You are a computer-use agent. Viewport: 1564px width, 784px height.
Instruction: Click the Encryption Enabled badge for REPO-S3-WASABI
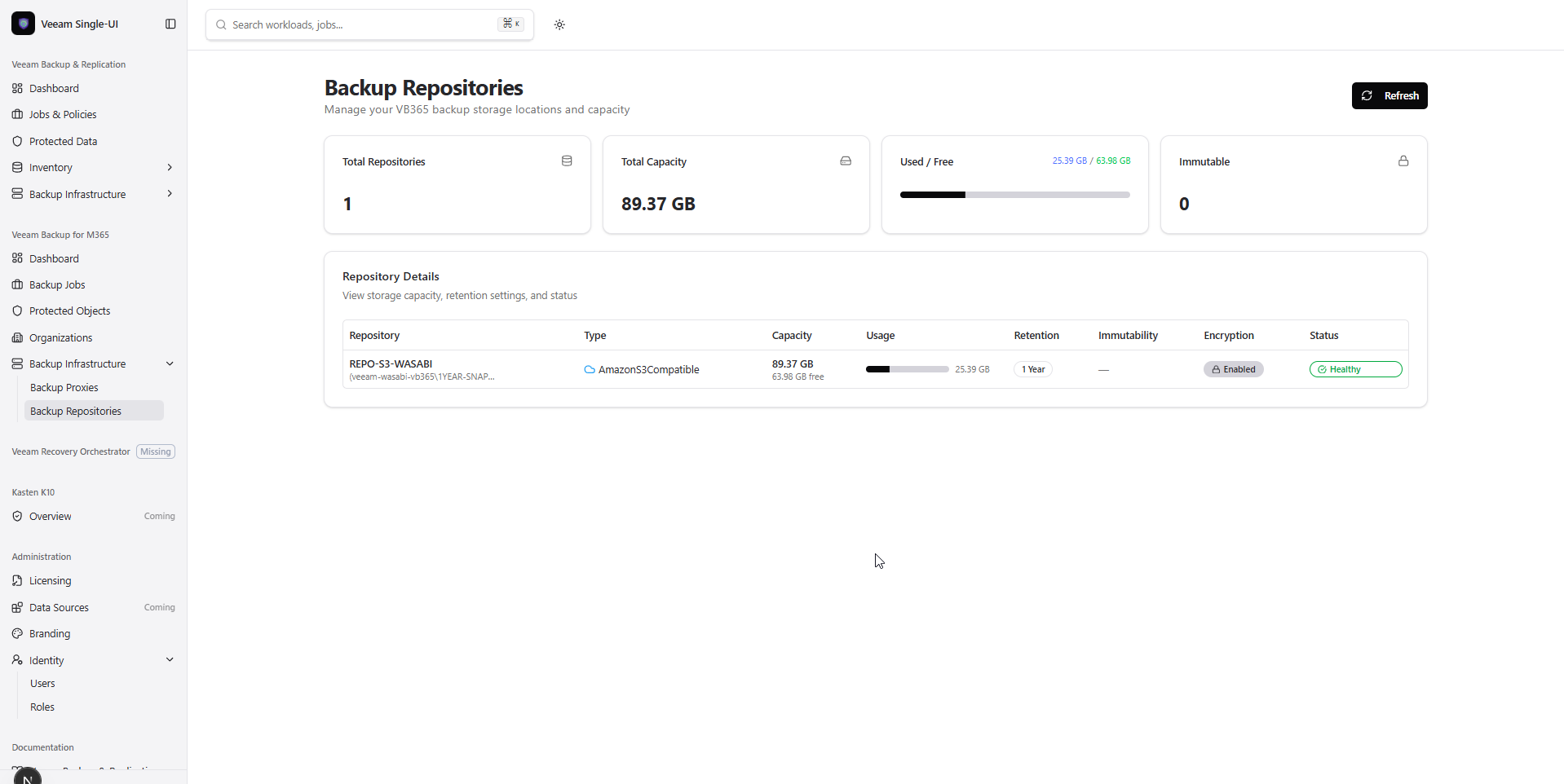tap(1233, 368)
